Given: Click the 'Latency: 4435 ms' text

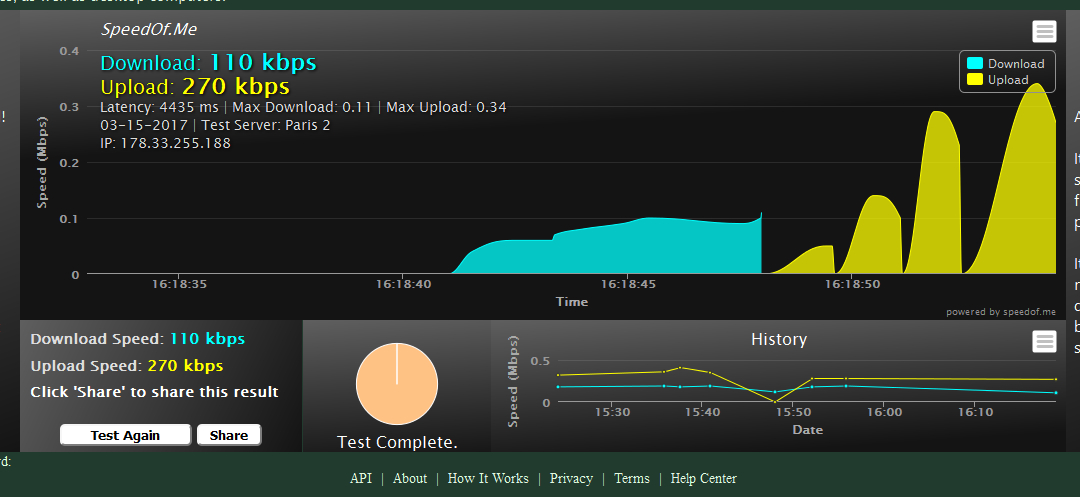Looking at the screenshot, I should [159, 107].
